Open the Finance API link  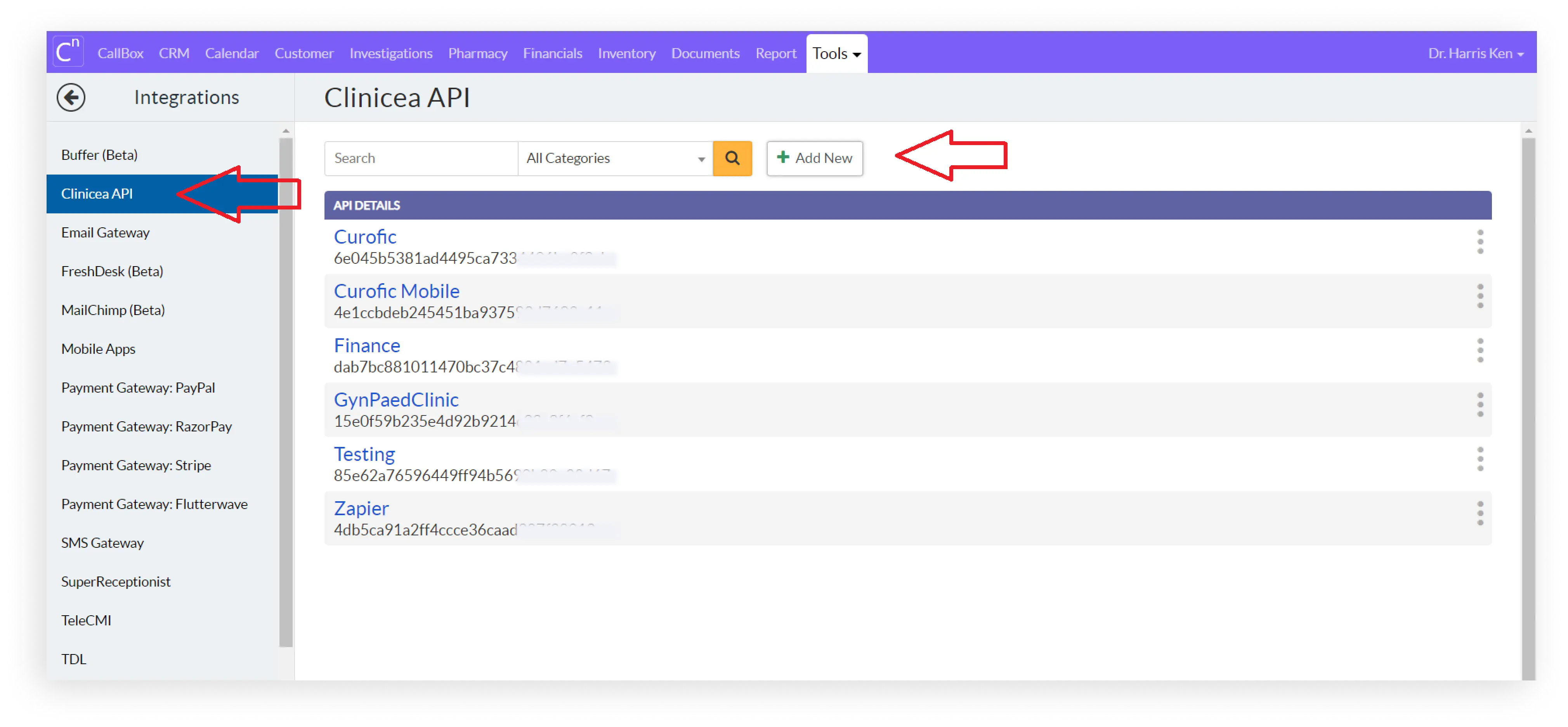tap(367, 346)
